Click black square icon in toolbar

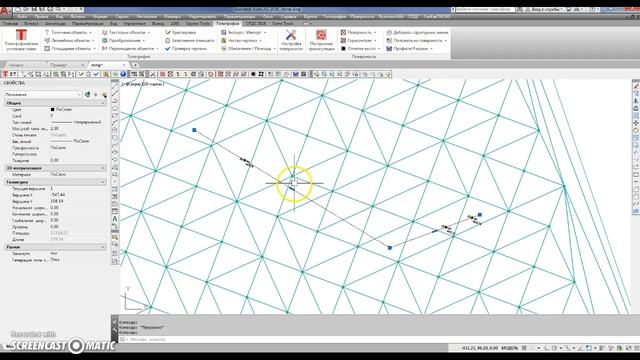coord(253,74)
